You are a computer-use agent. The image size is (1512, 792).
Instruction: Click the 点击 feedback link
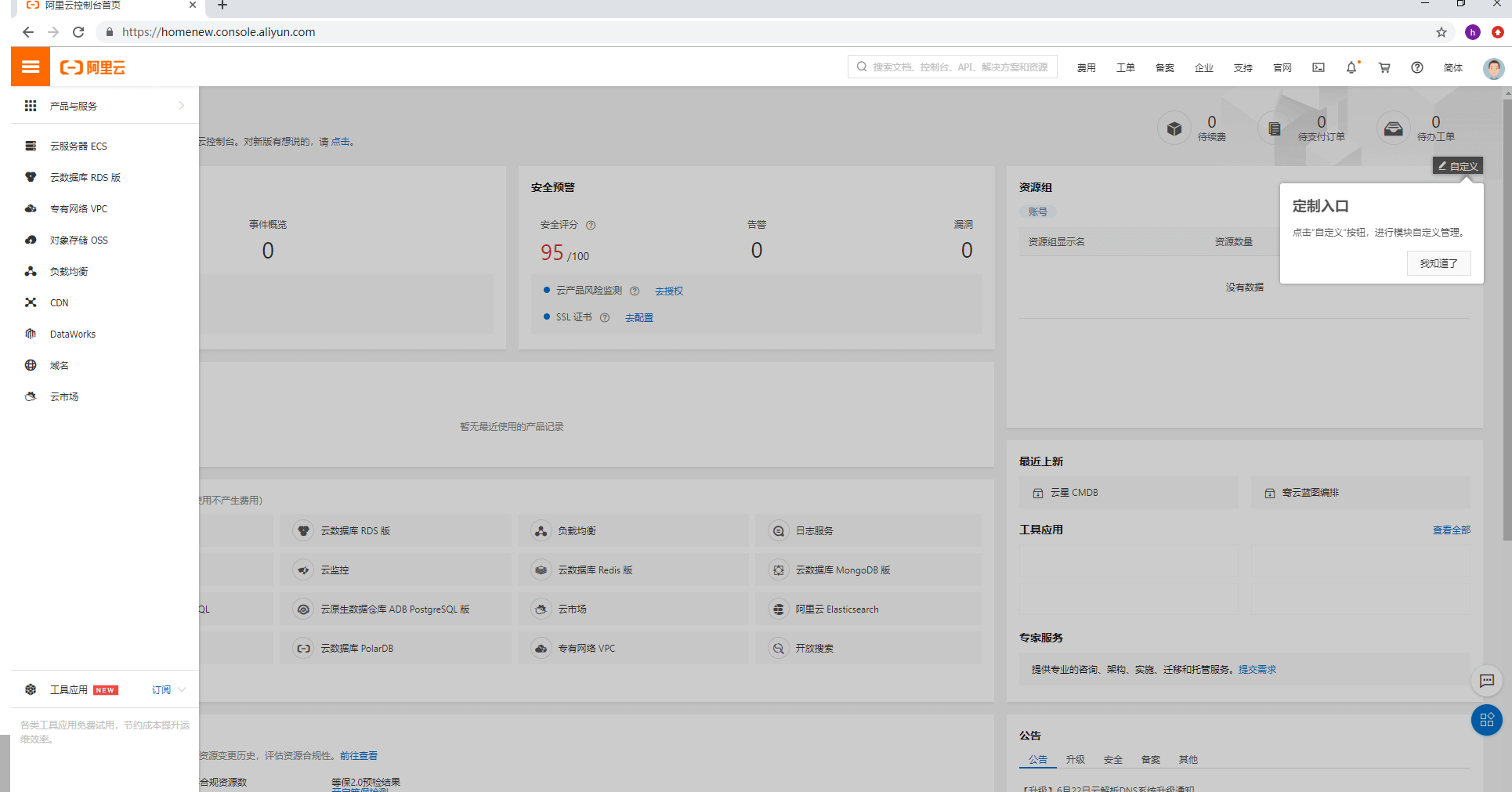(341, 141)
